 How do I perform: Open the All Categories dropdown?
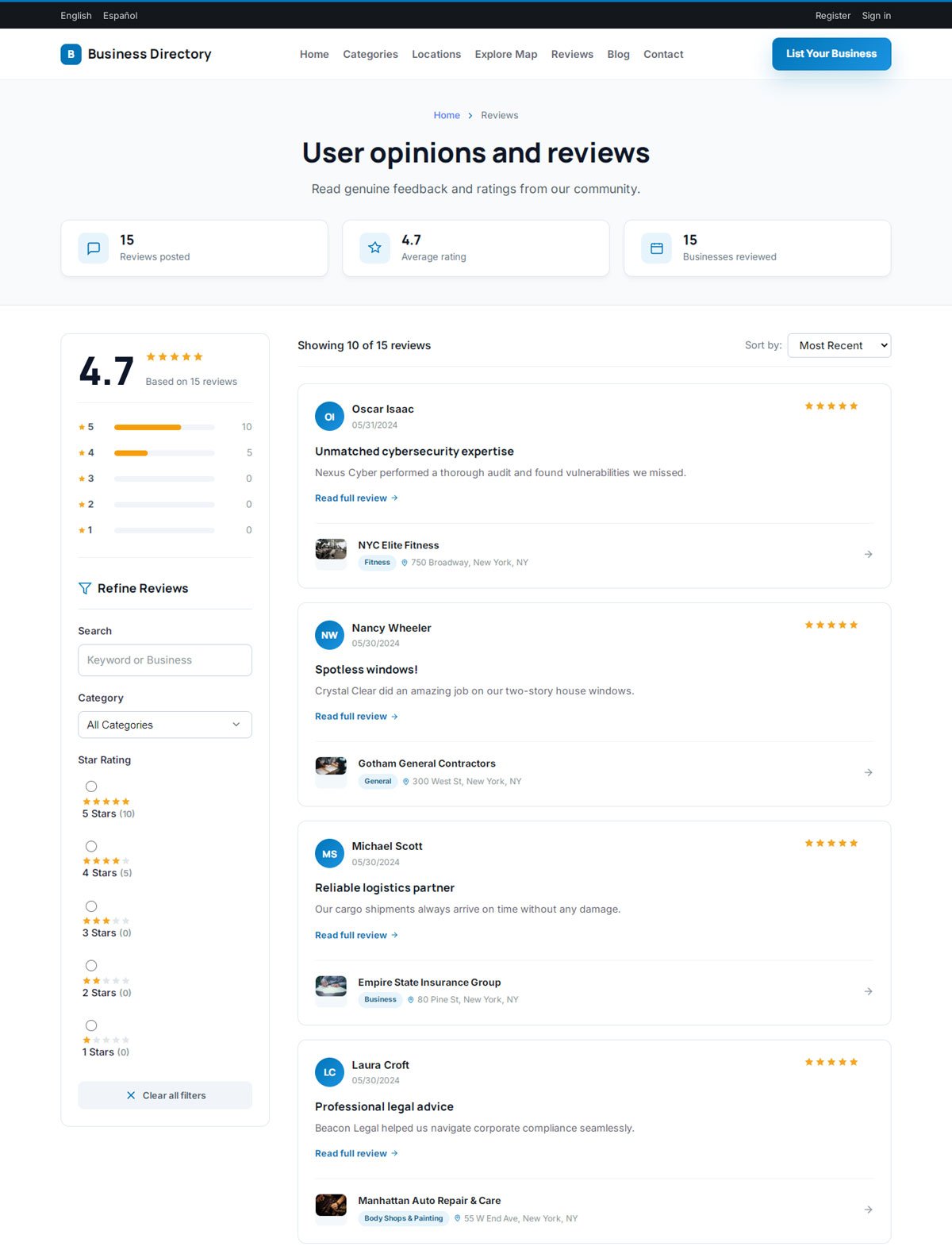[x=165, y=725]
